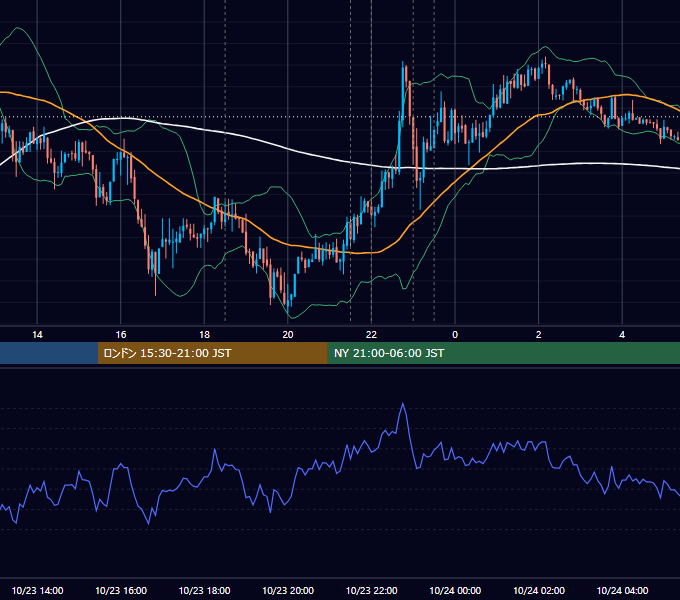
Task: Click the 10/24 00:00 time label
Action: (455, 590)
